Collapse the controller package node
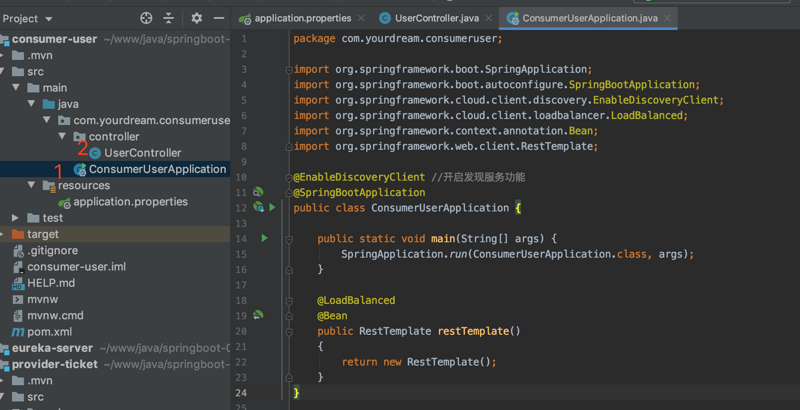800x410 pixels. click(x=62, y=137)
